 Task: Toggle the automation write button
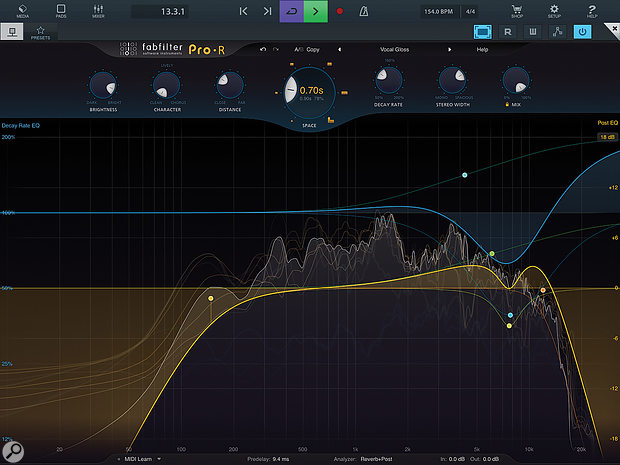click(533, 32)
